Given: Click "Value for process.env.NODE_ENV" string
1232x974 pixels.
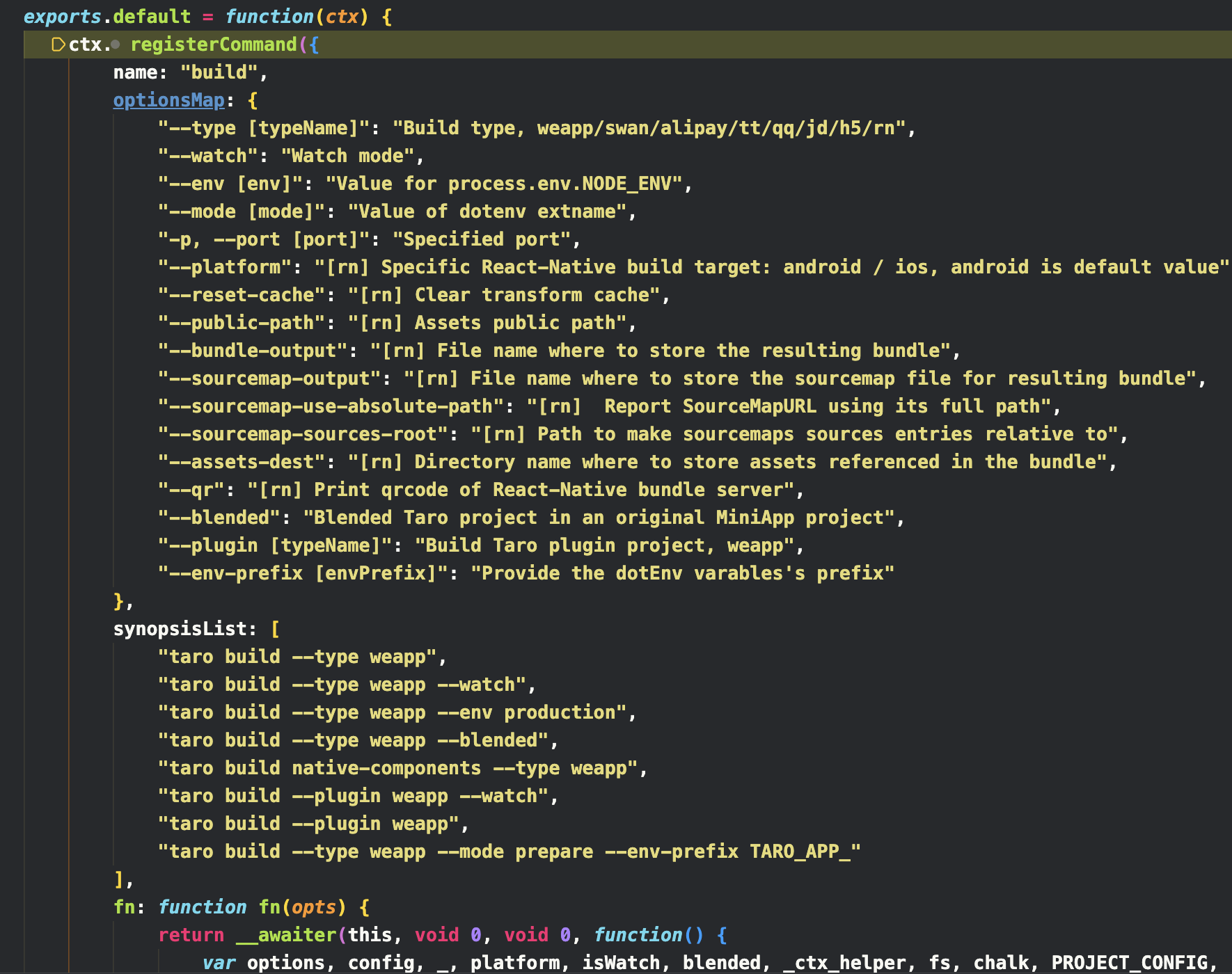Looking at the screenshot, I should pos(505,184).
